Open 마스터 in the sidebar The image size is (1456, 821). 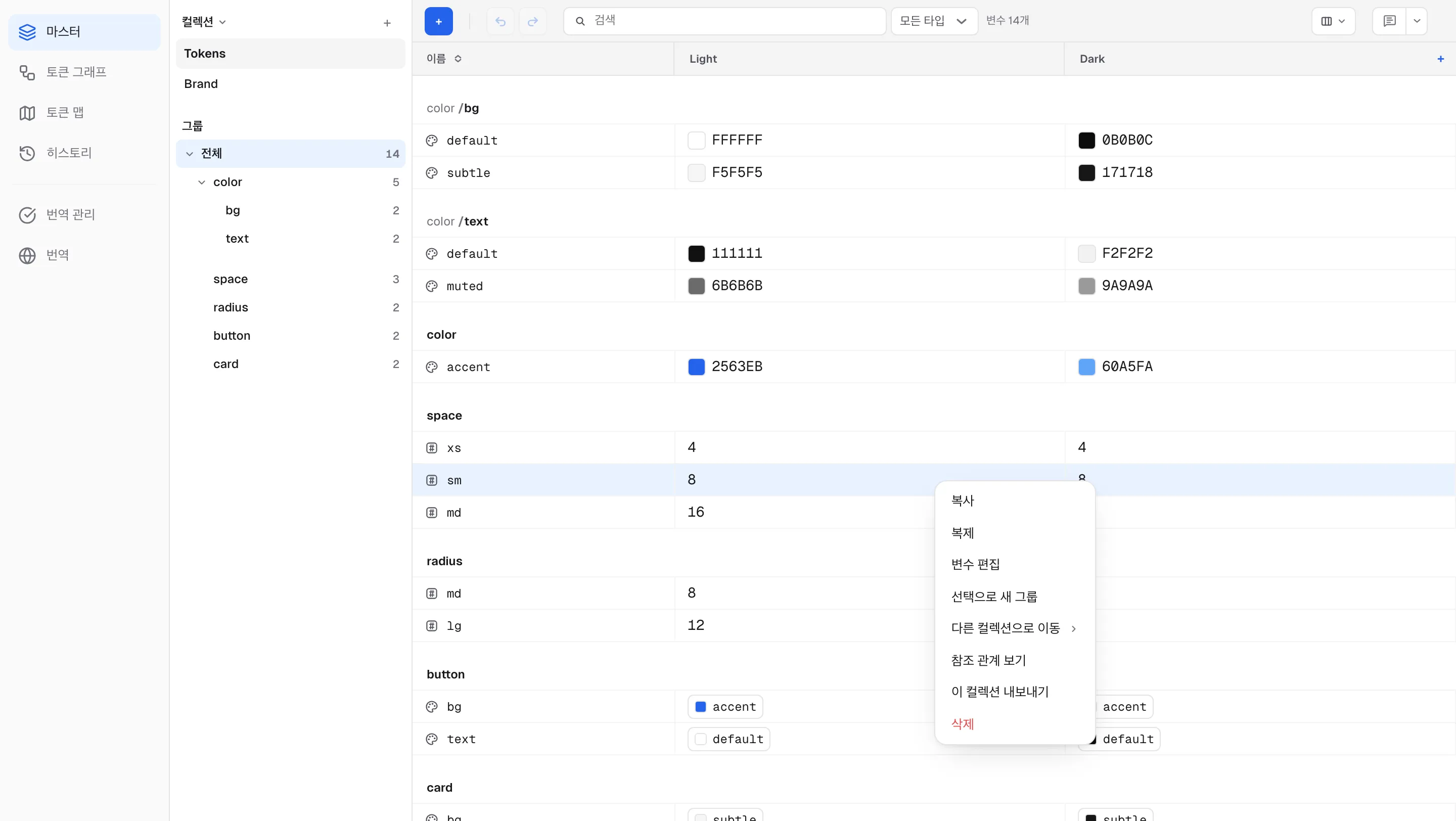(x=84, y=32)
